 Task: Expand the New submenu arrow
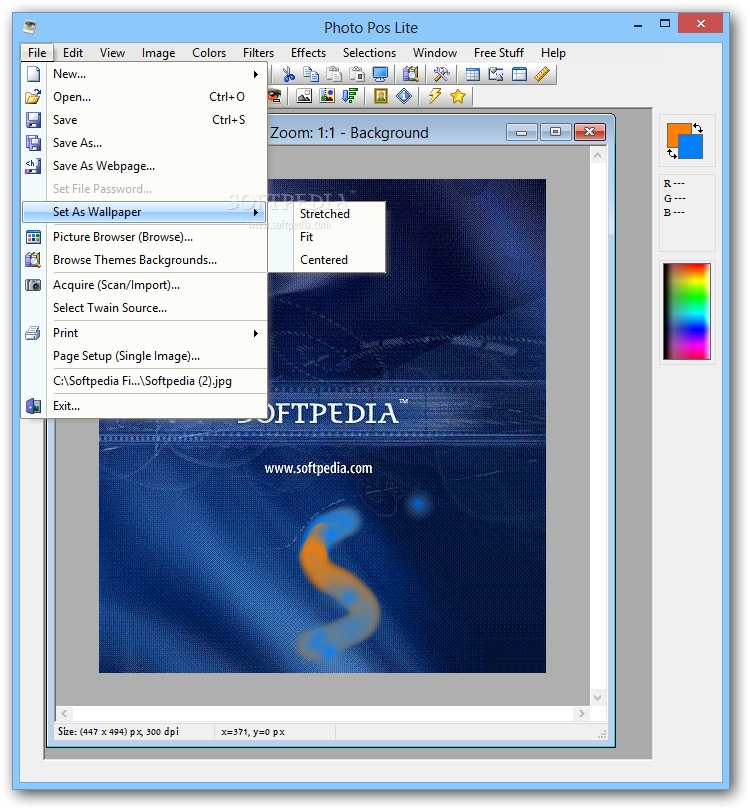[256, 74]
